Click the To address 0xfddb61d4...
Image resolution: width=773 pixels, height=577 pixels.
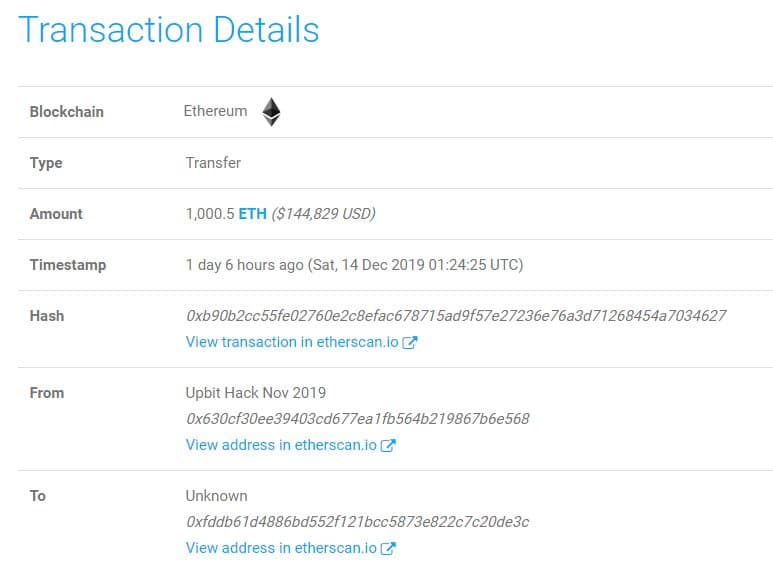[357, 522]
